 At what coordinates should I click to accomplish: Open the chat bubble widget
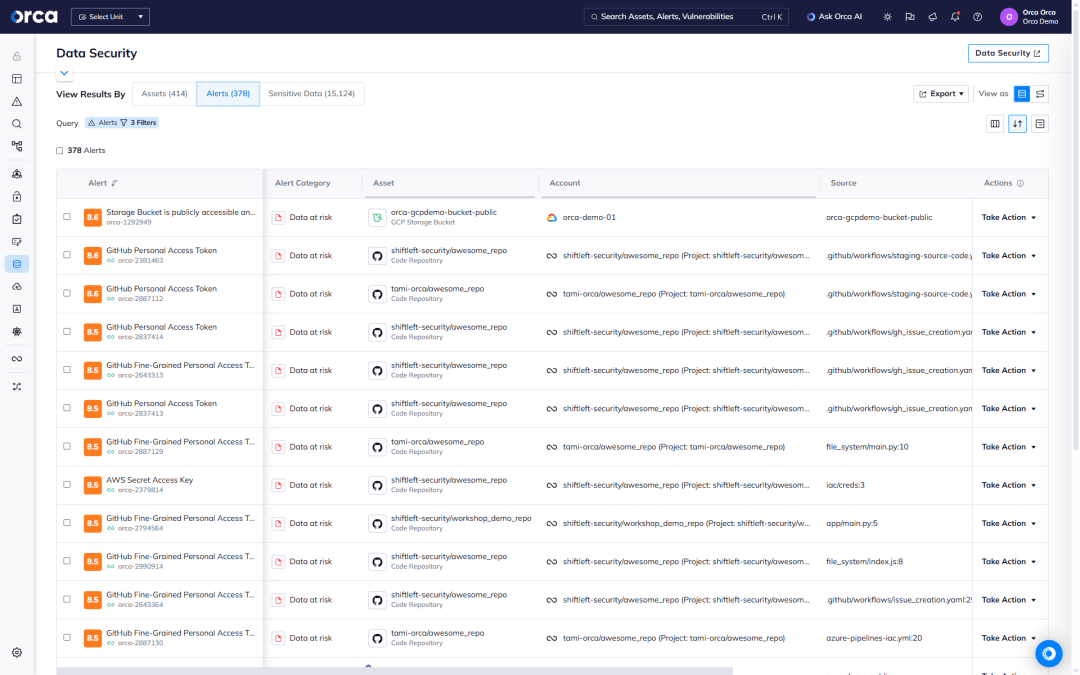click(1048, 653)
